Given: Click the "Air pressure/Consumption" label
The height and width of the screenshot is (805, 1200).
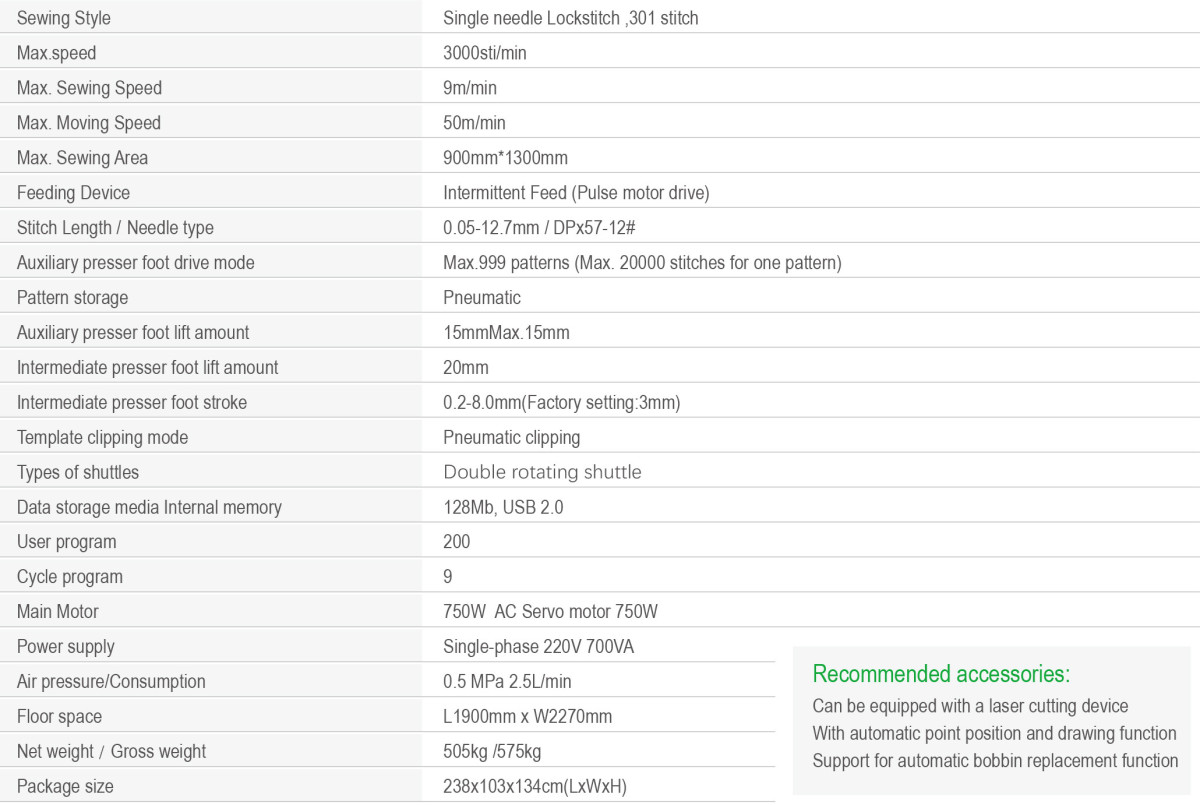Looking at the screenshot, I should point(111,682).
